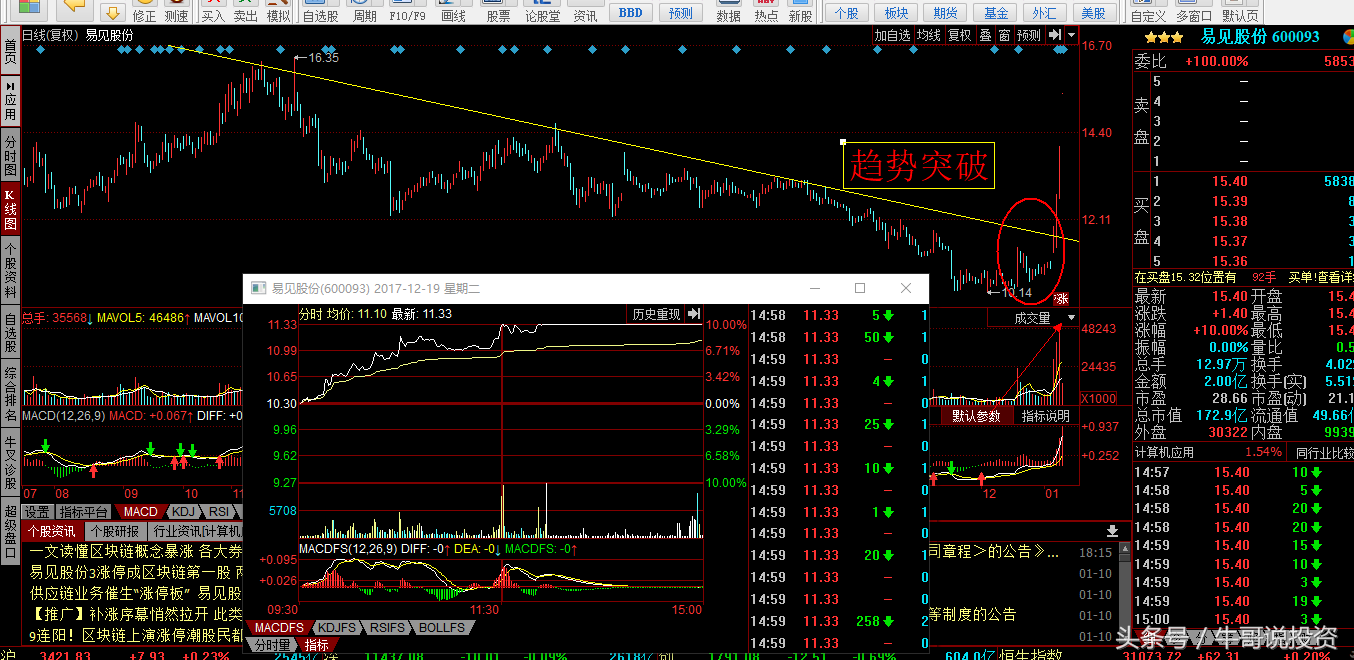This screenshot has height=660, width=1354.
Task: Click the 板块 sector button
Action: point(896,12)
